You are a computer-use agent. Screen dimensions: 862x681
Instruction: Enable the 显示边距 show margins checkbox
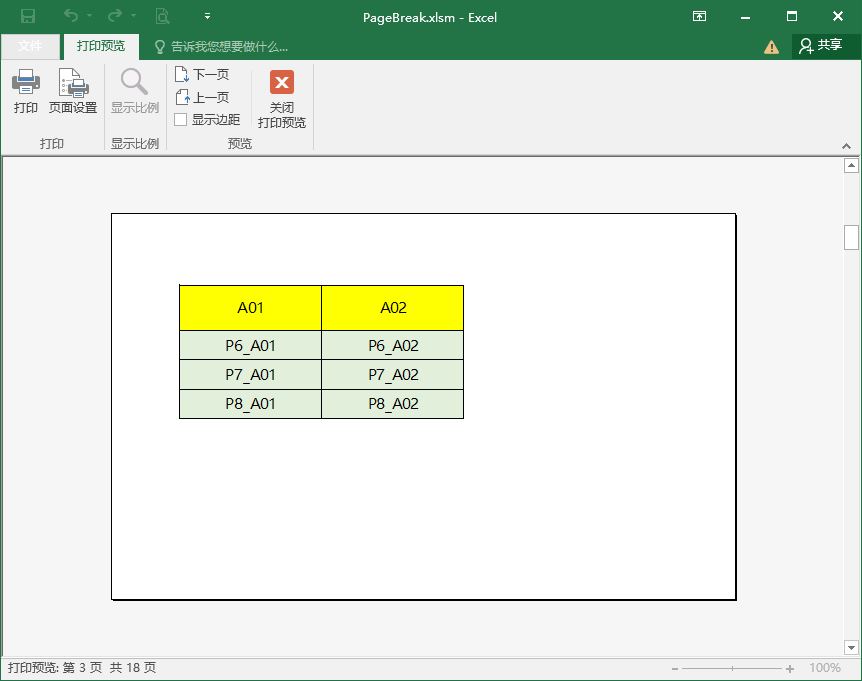(181, 119)
